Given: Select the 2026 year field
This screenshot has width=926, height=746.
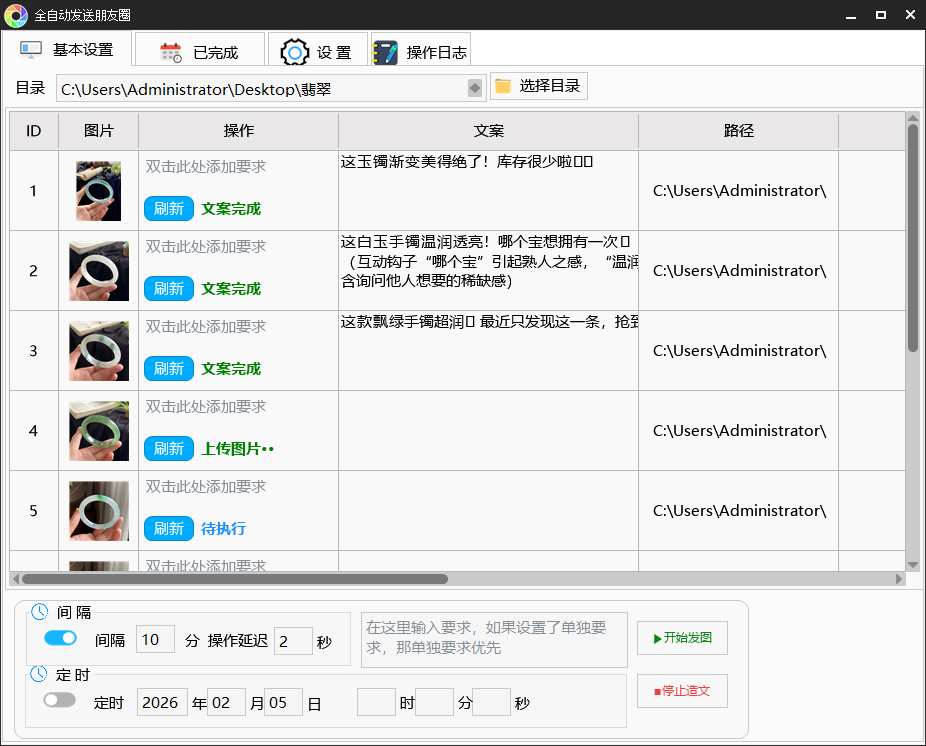Looking at the screenshot, I should (161, 701).
